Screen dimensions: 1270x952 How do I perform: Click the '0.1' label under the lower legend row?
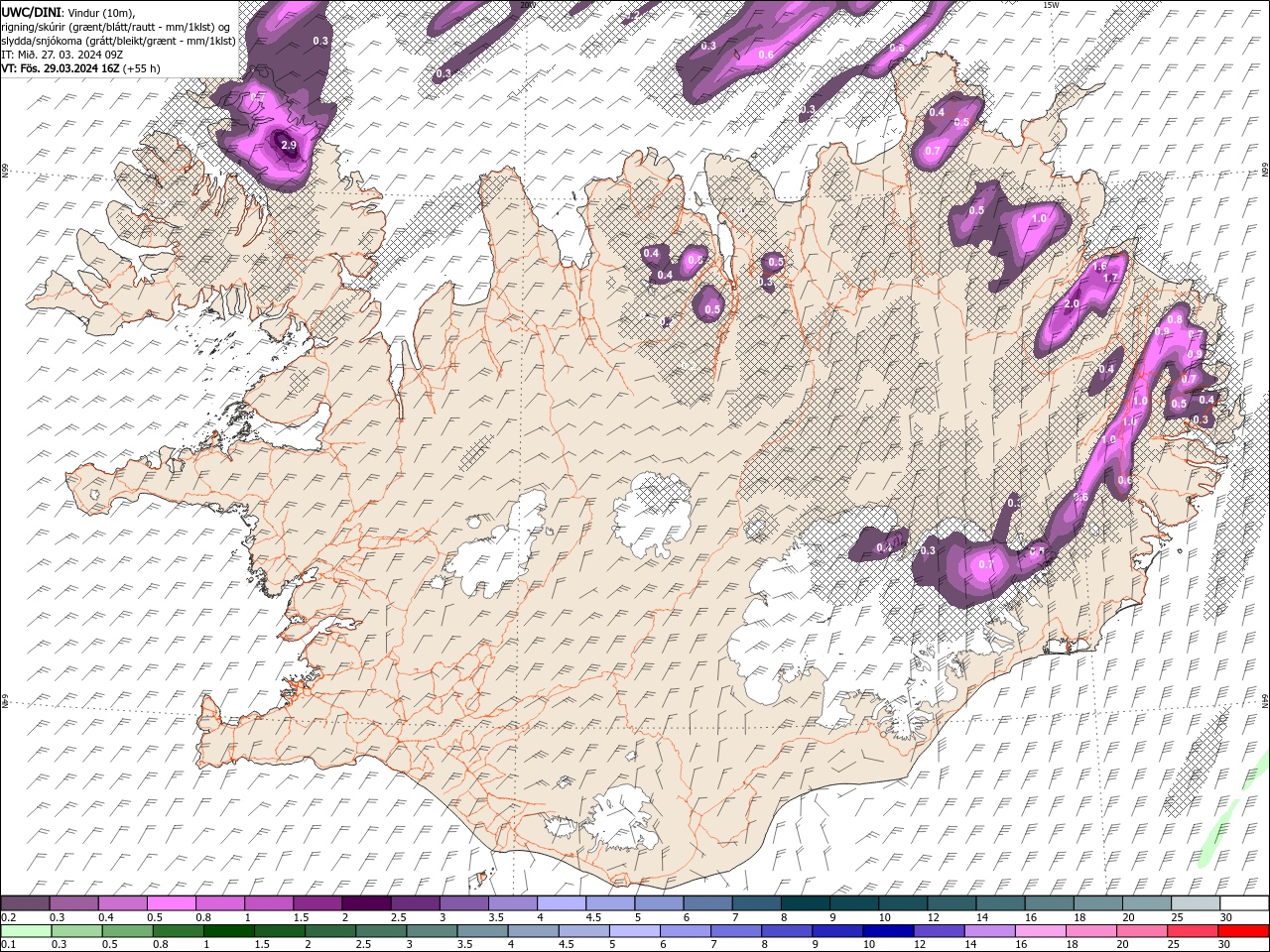tap(8, 945)
